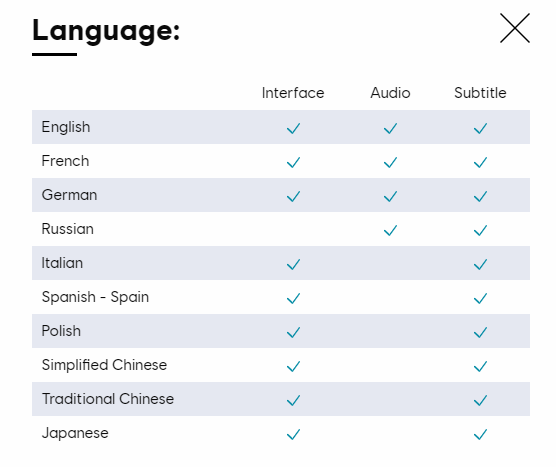Click the French audio checkmark

(390, 162)
